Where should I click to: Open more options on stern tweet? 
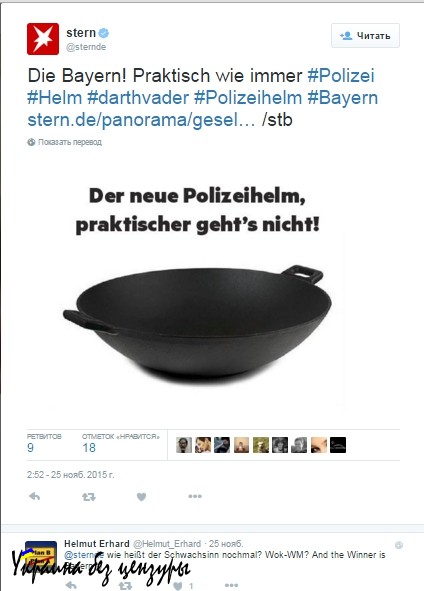(x=195, y=496)
